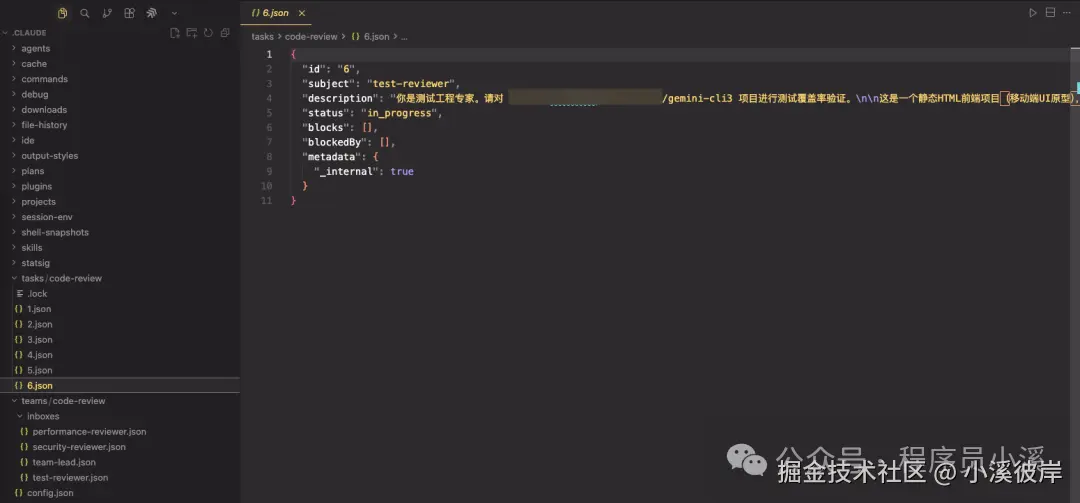
Task: Refresh the file explorer
Action: 208,32
